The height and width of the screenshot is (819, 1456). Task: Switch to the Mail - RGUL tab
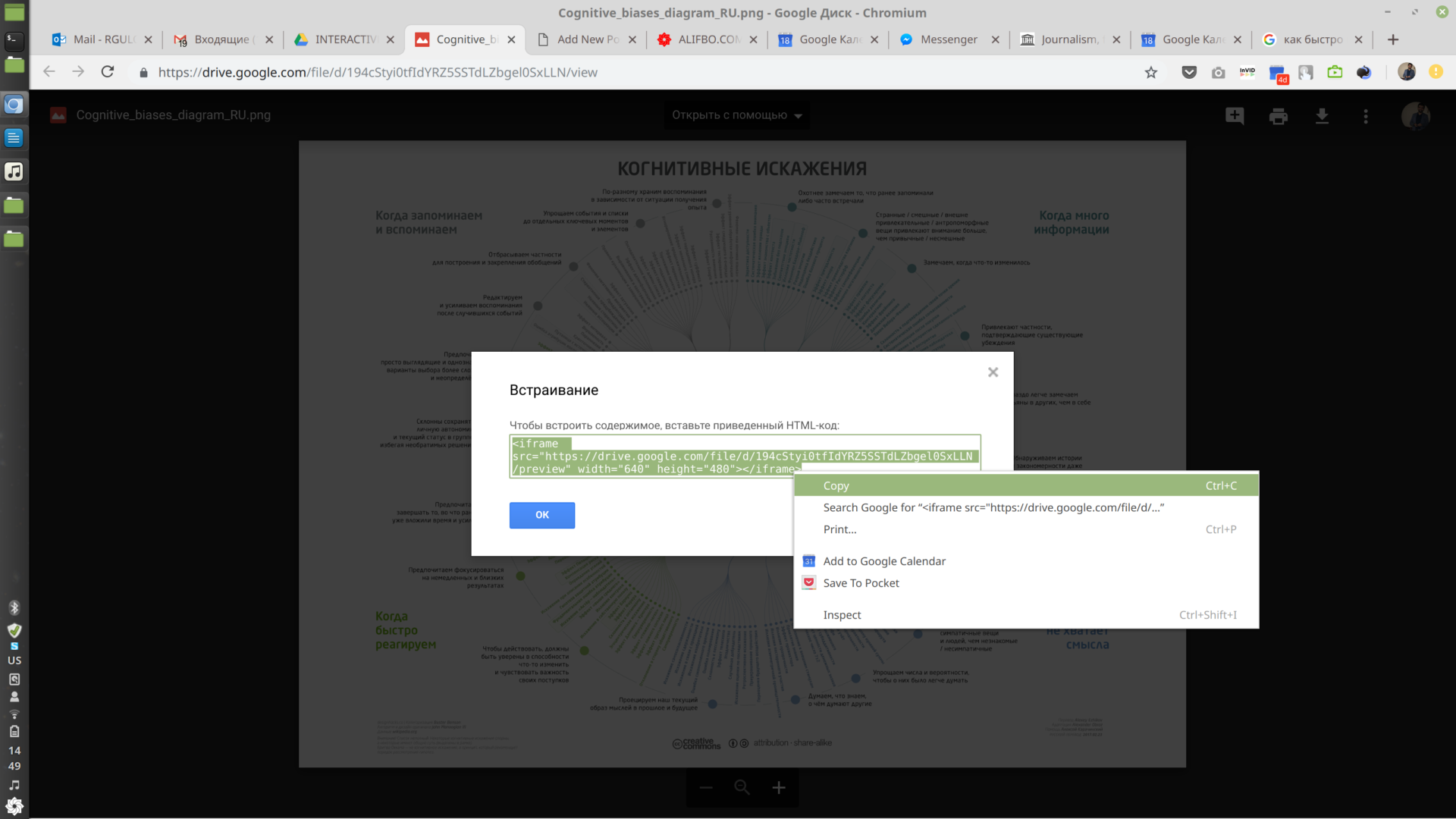(103, 39)
